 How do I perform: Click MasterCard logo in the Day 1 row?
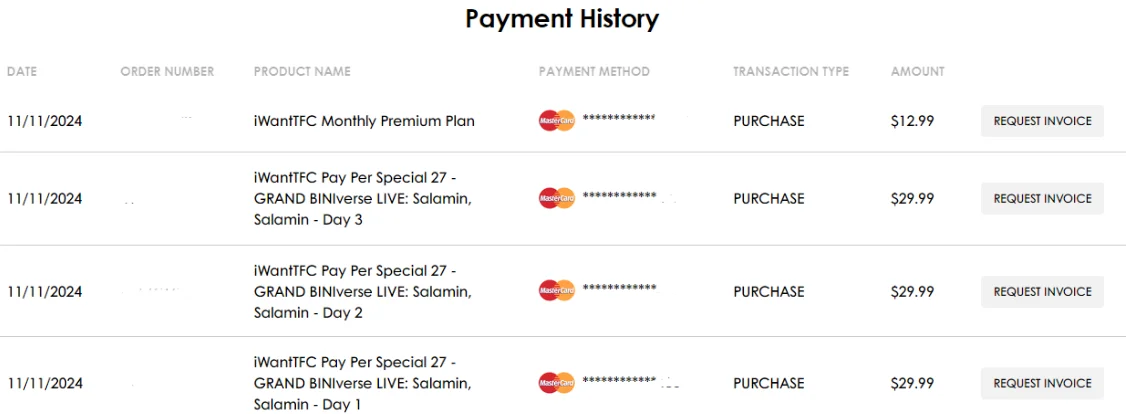(x=557, y=382)
